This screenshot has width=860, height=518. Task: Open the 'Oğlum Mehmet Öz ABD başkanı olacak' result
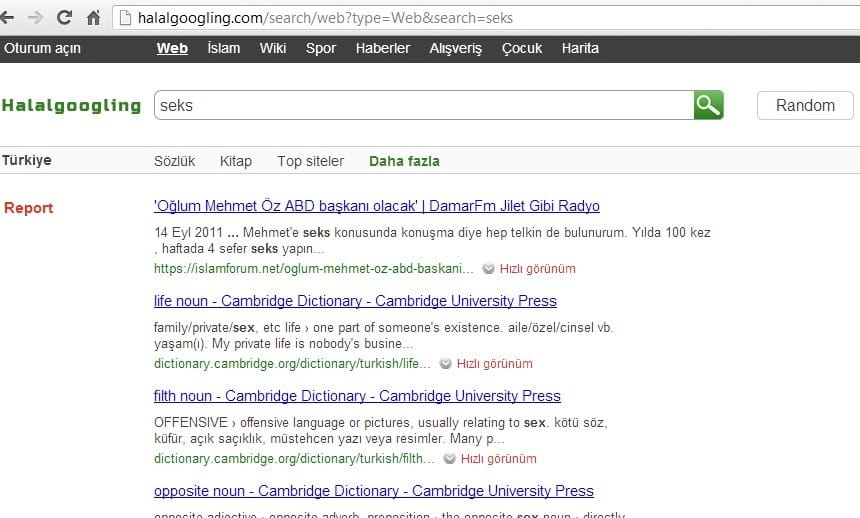(x=377, y=206)
